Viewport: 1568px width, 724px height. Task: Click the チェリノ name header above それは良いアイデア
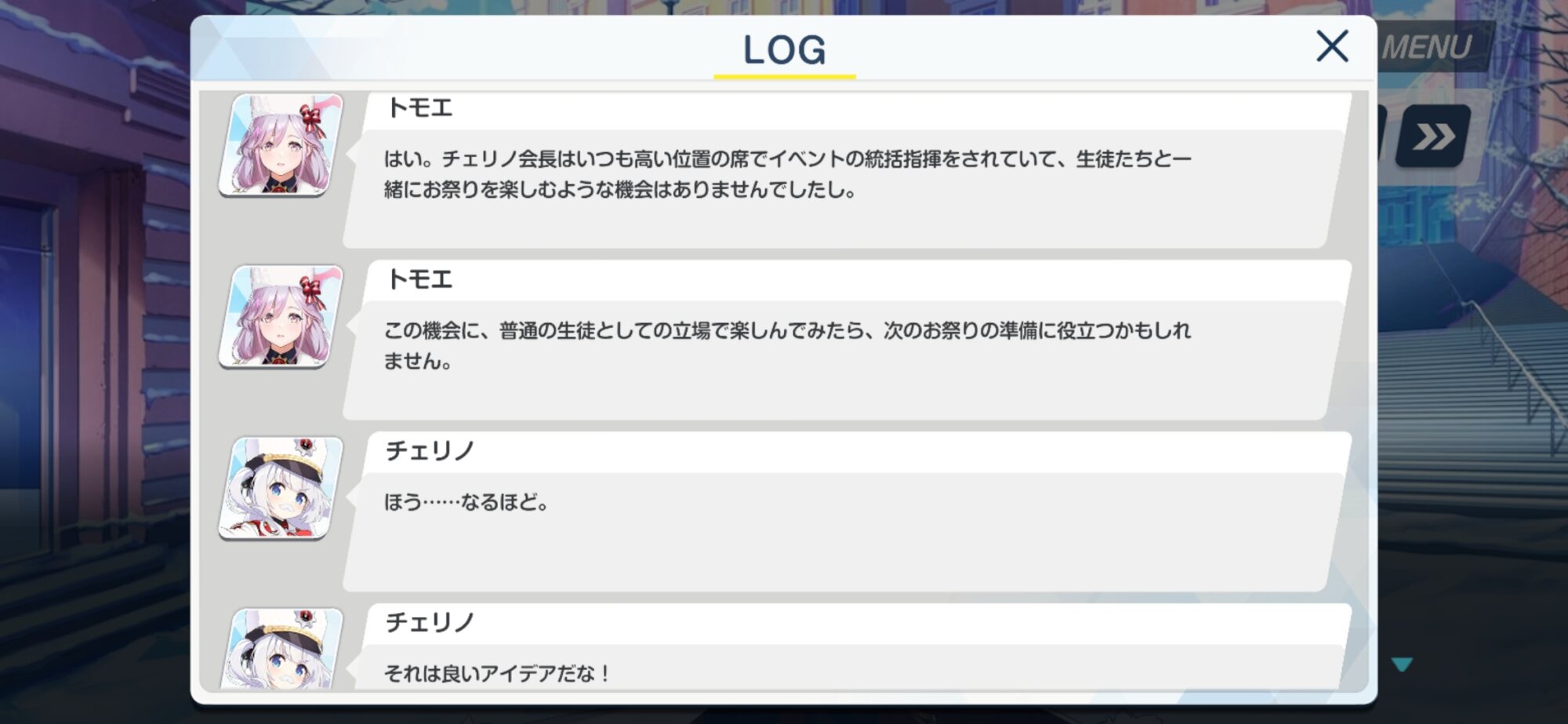click(x=430, y=623)
